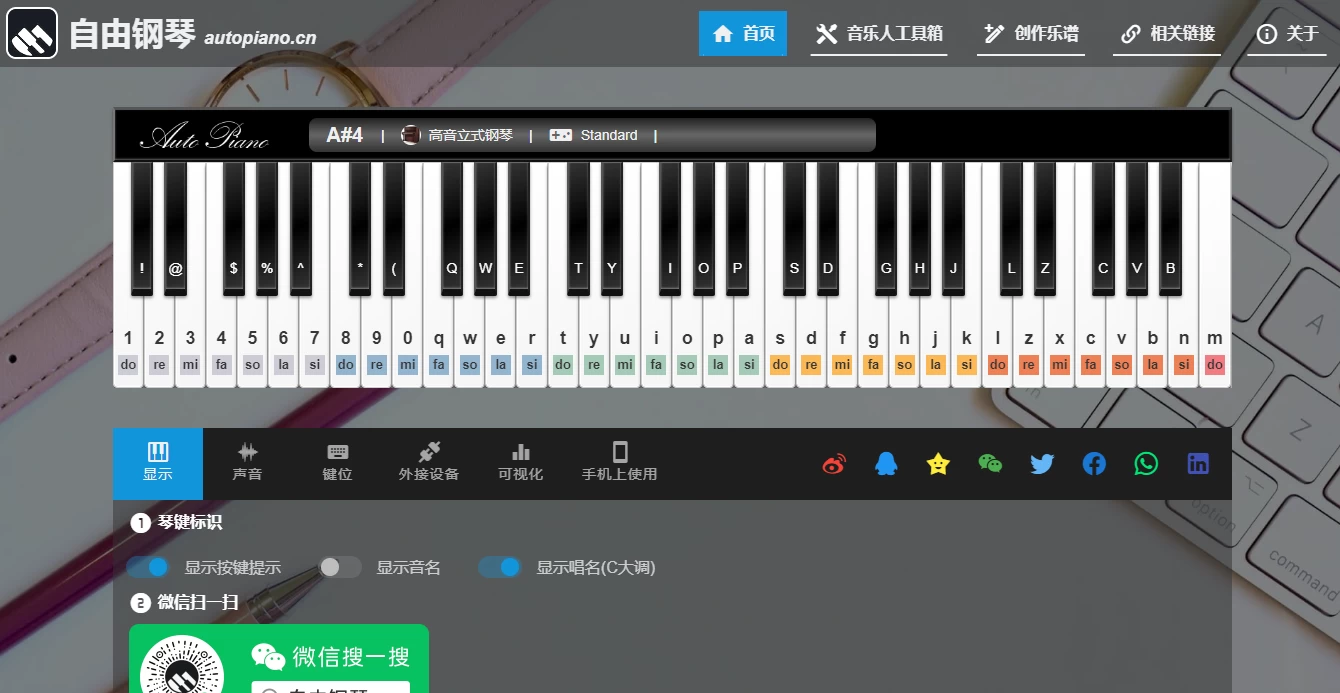Turn off 显示唱名(C大调) toggle
Viewport: 1340px width, 693px height.
coord(500,567)
